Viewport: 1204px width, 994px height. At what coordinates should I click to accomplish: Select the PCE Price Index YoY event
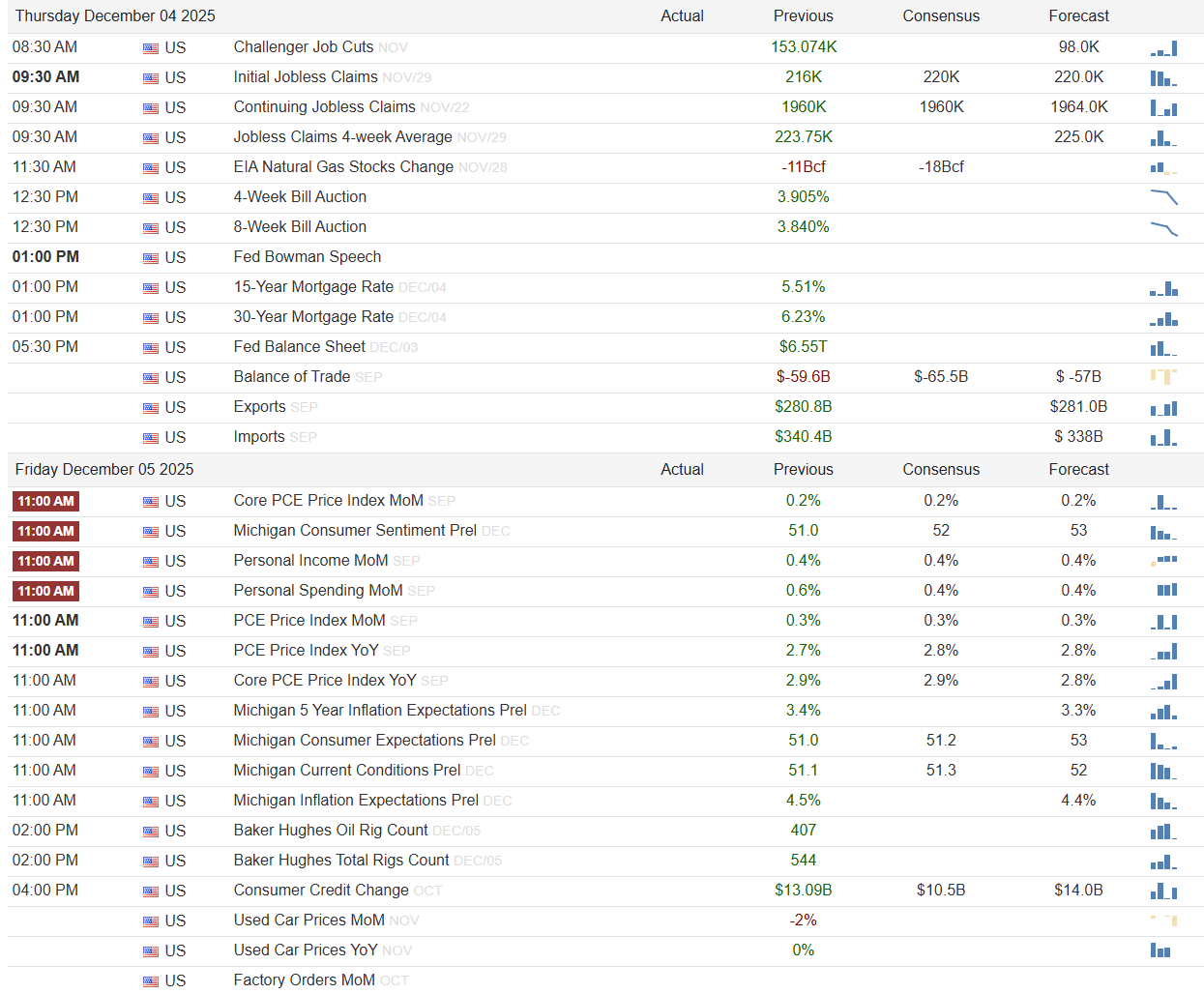point(306,651)
